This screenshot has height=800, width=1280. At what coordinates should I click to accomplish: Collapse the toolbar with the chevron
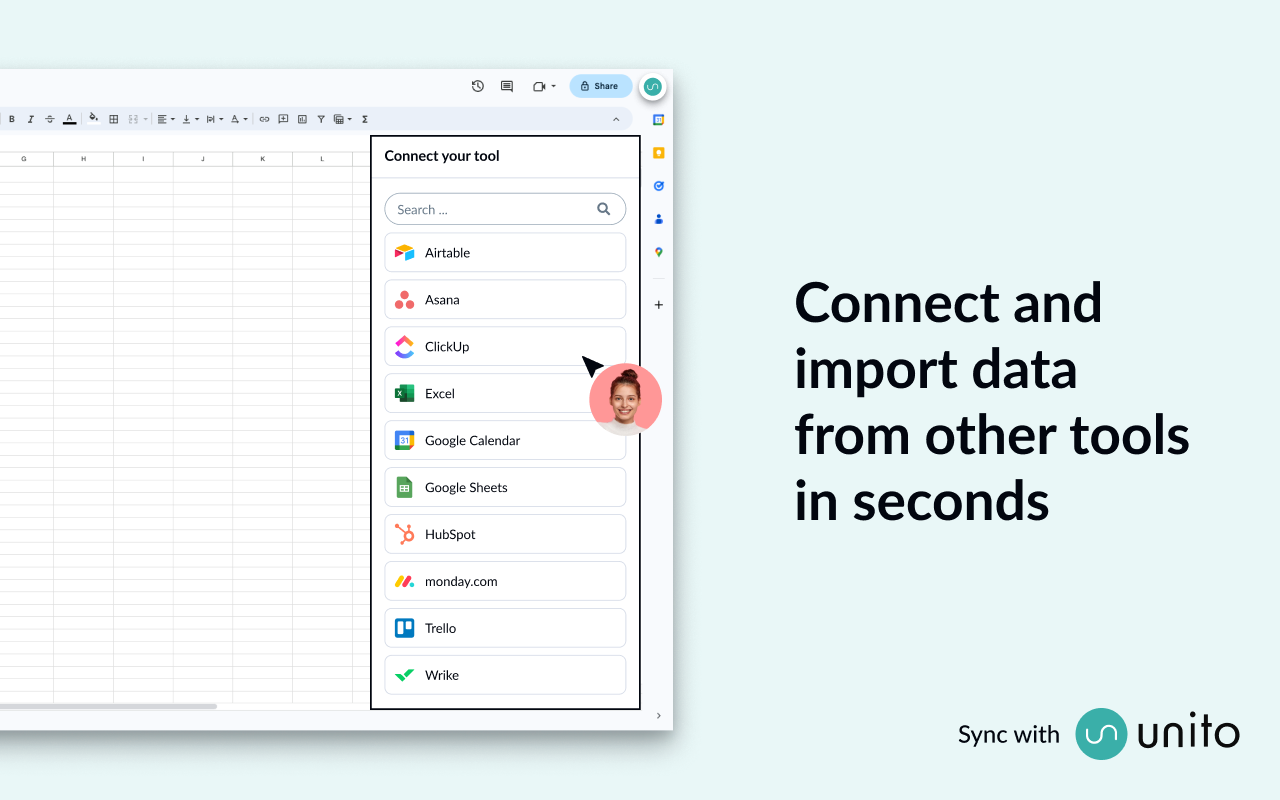[x=616, y=119]
